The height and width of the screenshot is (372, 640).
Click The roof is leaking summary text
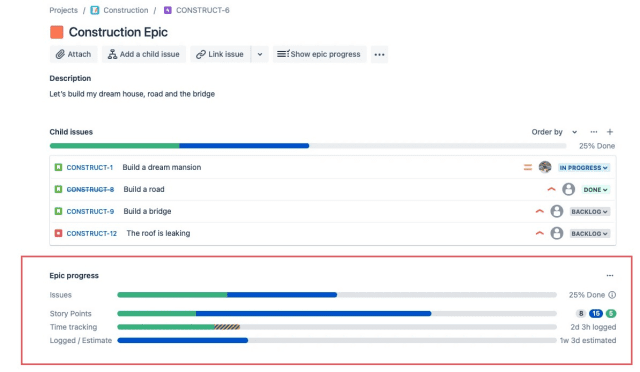pyautogui.click(x=158, y=234)
